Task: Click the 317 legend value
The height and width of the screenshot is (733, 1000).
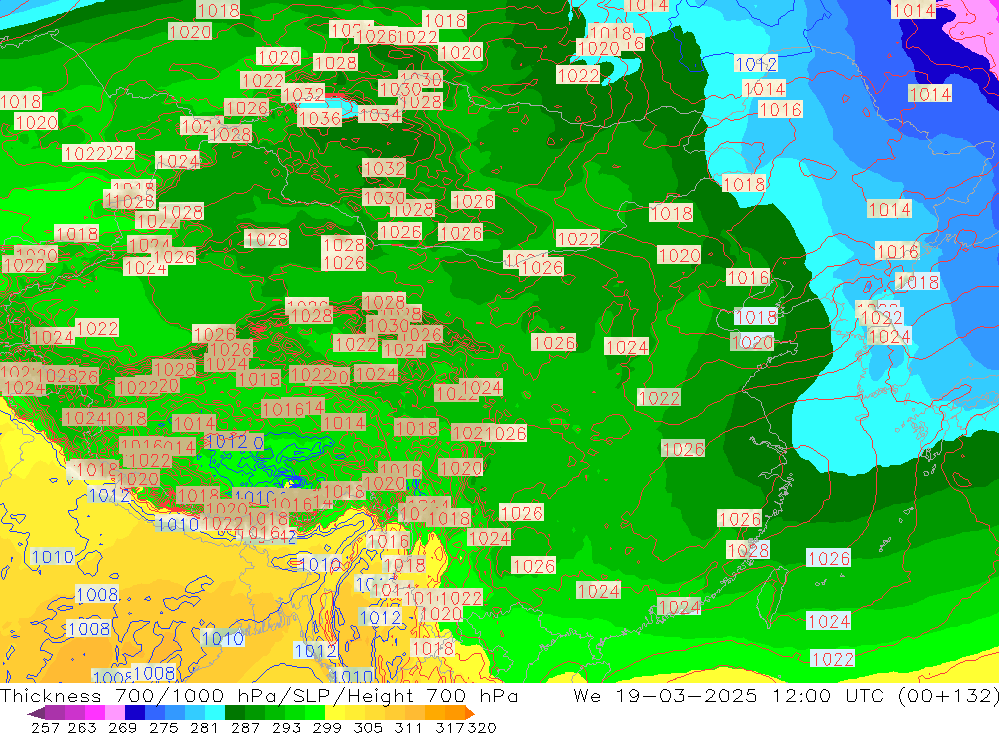Action: pos(450,727)
